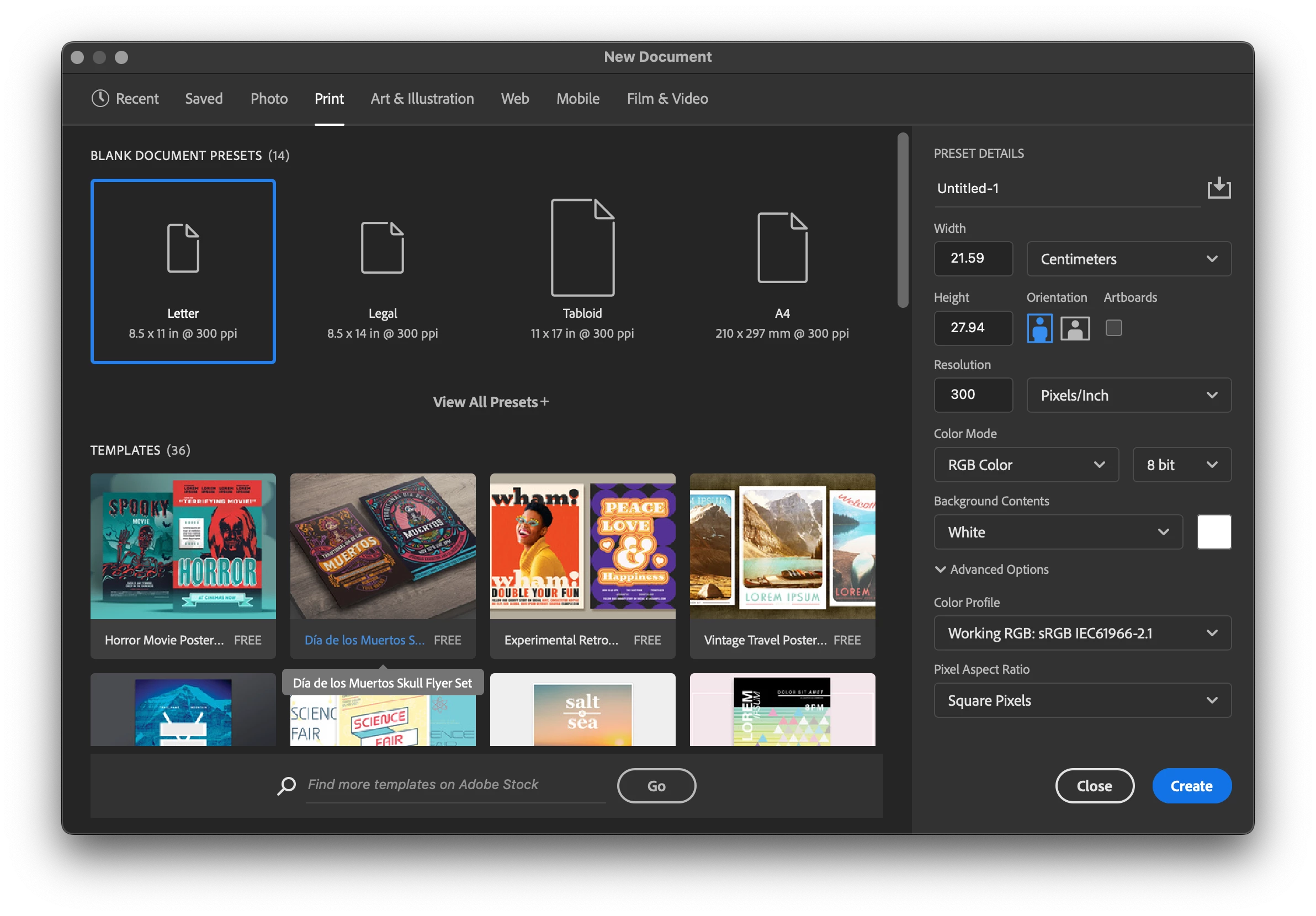Click the search magnifier icon
Viewport: 1316px width, 916px height.
pyautogui.click(x=286, y=785)
